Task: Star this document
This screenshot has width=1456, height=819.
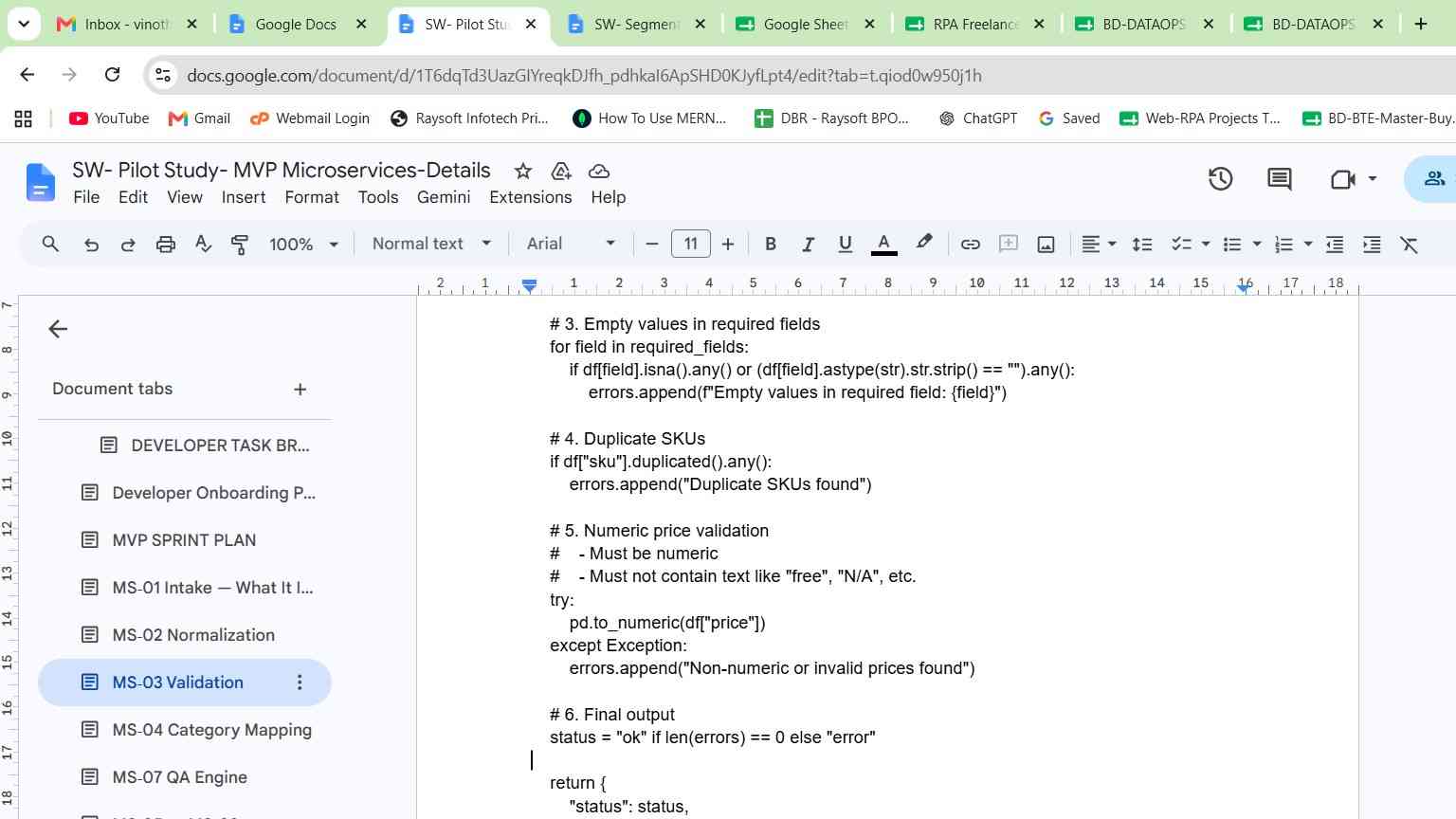Action: [522, 171]
